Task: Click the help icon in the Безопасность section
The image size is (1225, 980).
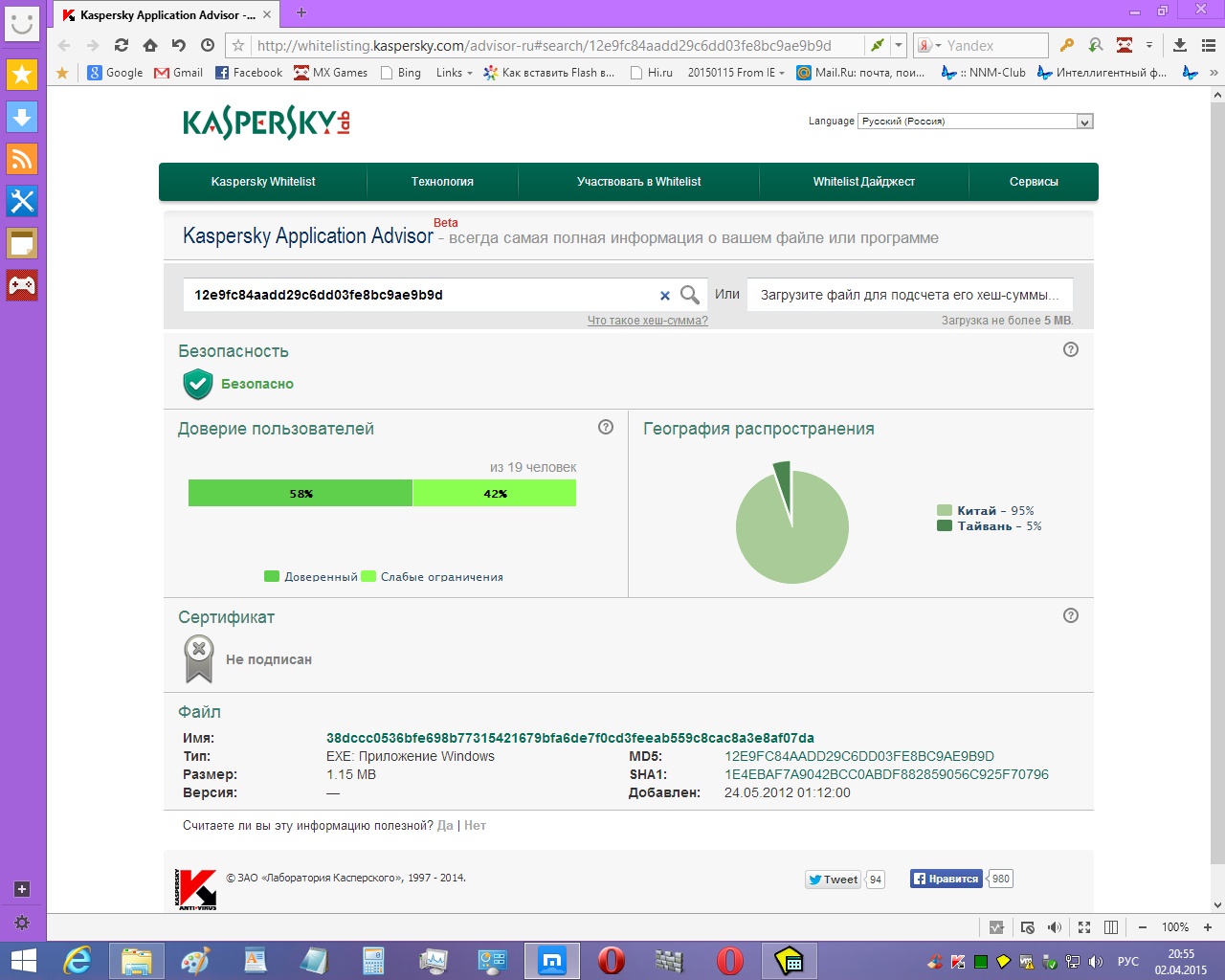Action: point(1071,349)
